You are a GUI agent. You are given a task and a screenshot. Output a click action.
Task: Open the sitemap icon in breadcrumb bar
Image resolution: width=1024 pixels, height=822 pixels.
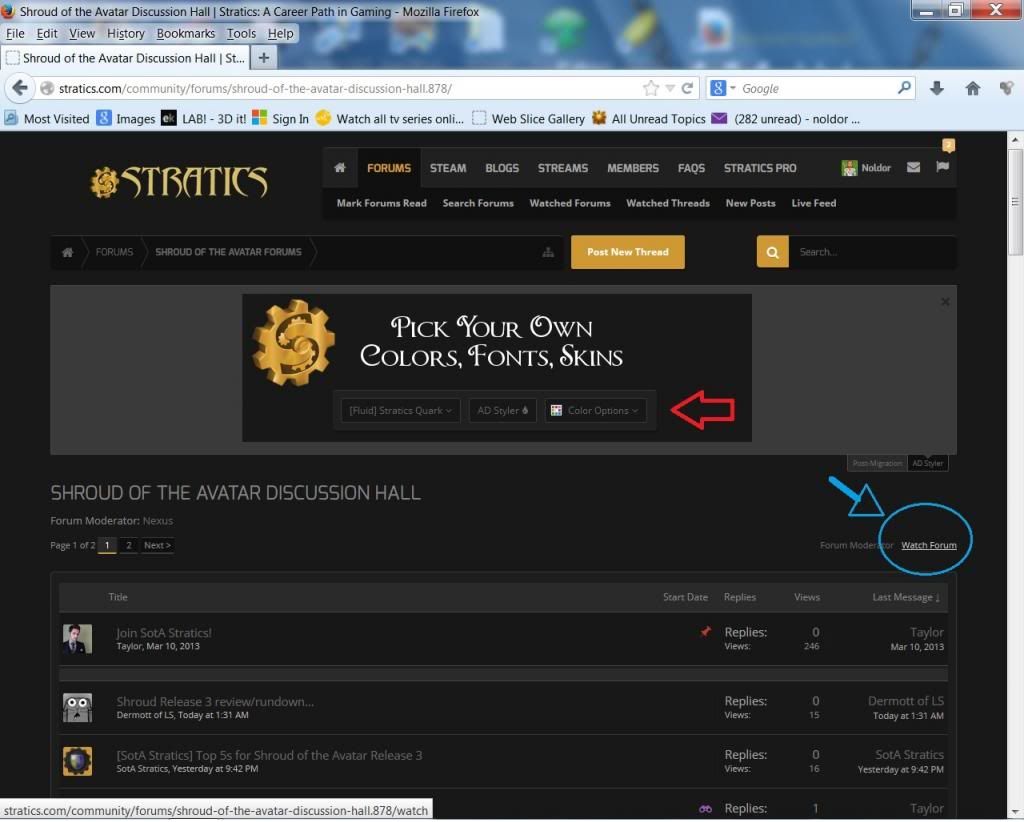point(548,252)
